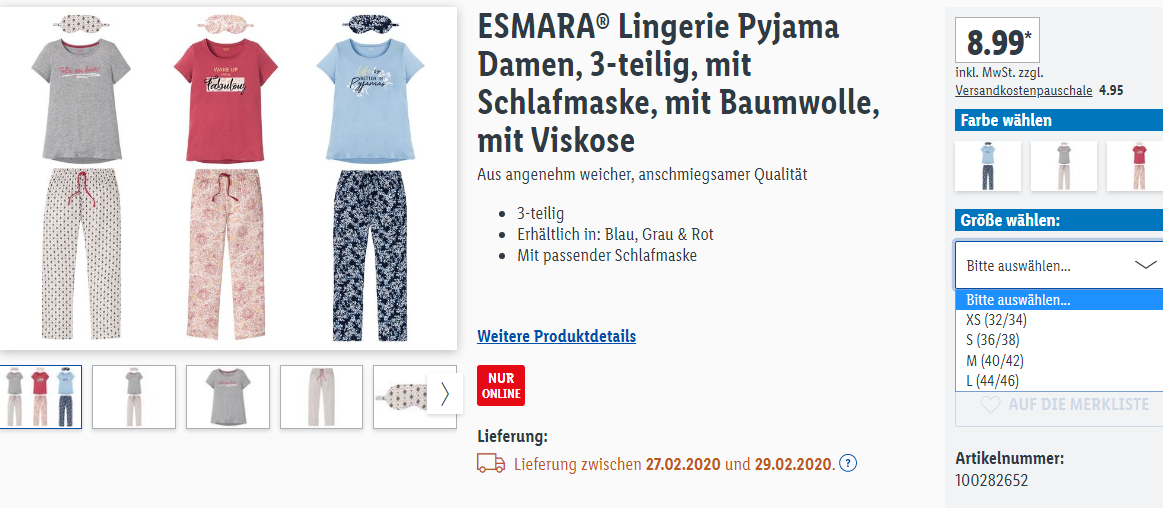View the three-pyjama overview thumbnail
Screen dimensions: 1163x508
point(41,397)
